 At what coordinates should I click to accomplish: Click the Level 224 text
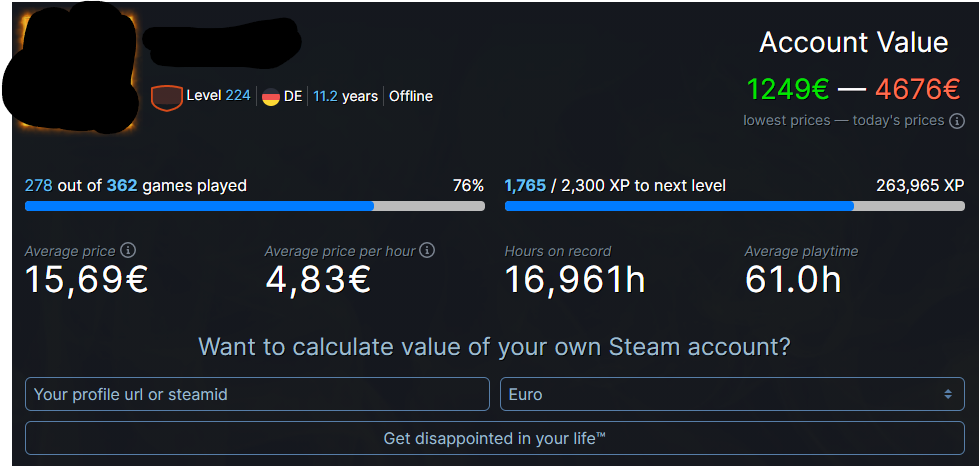point(219,96)
